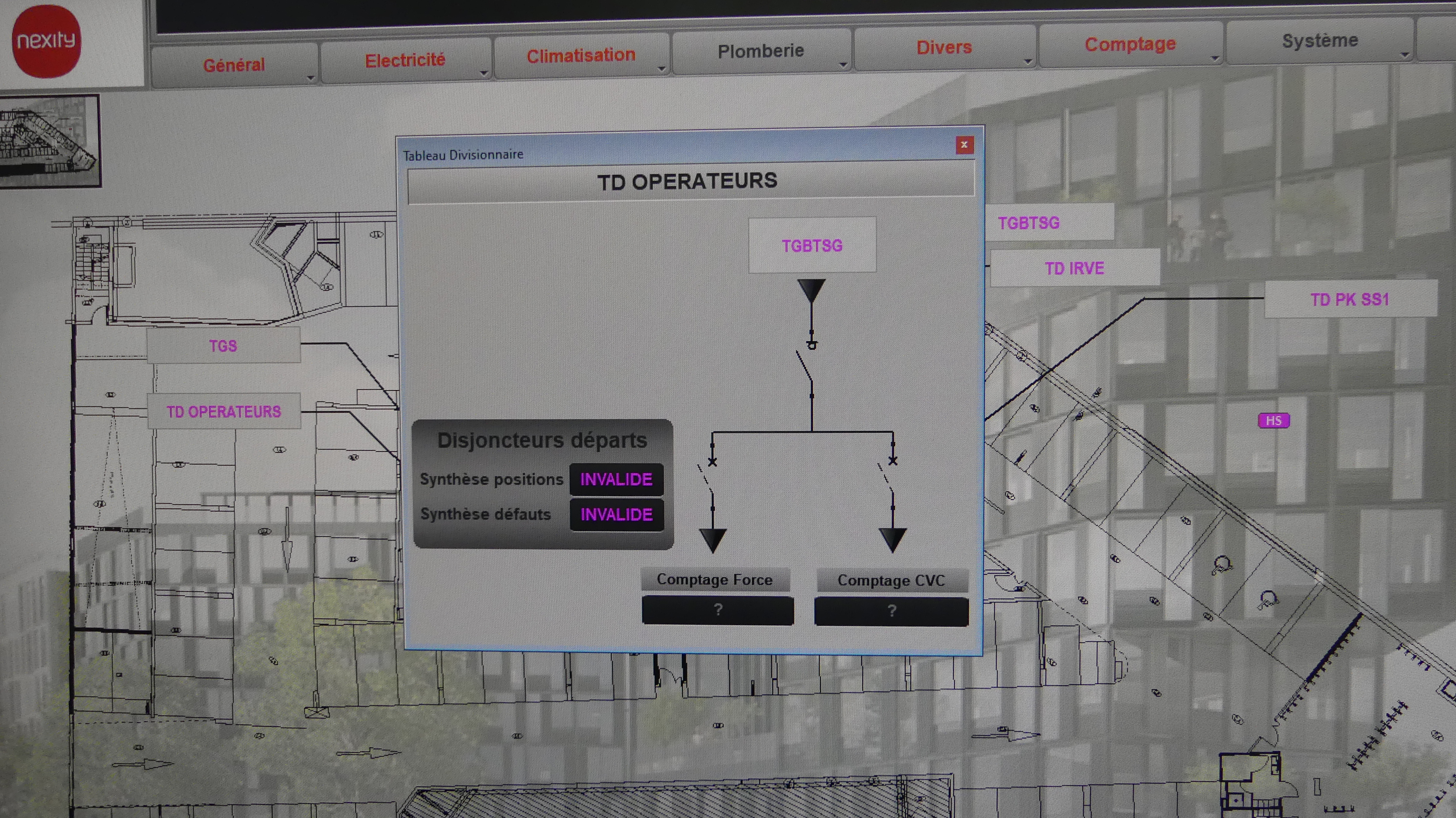This screenshot has height=818, width=1456.
Task: Expand the Général menu arrow
Action: pos(310,78)
